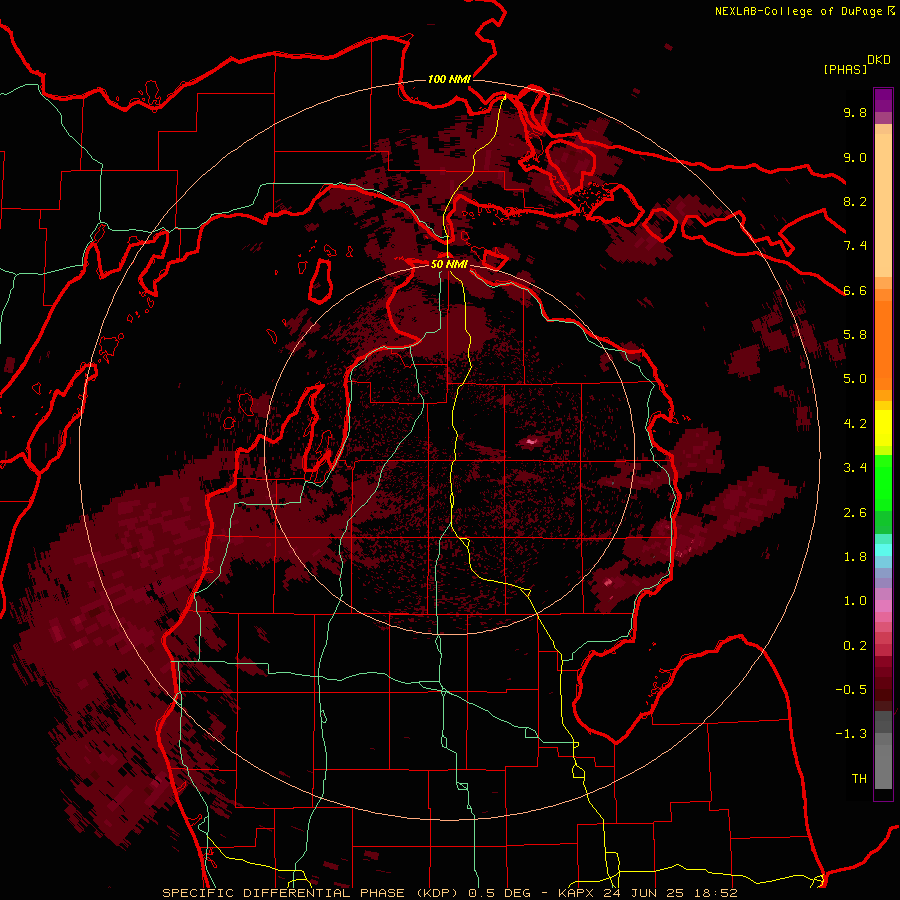This screenshot has height=900, width=900.
Task: Pick the gray band on the color bar
Action: pos(883,750)
